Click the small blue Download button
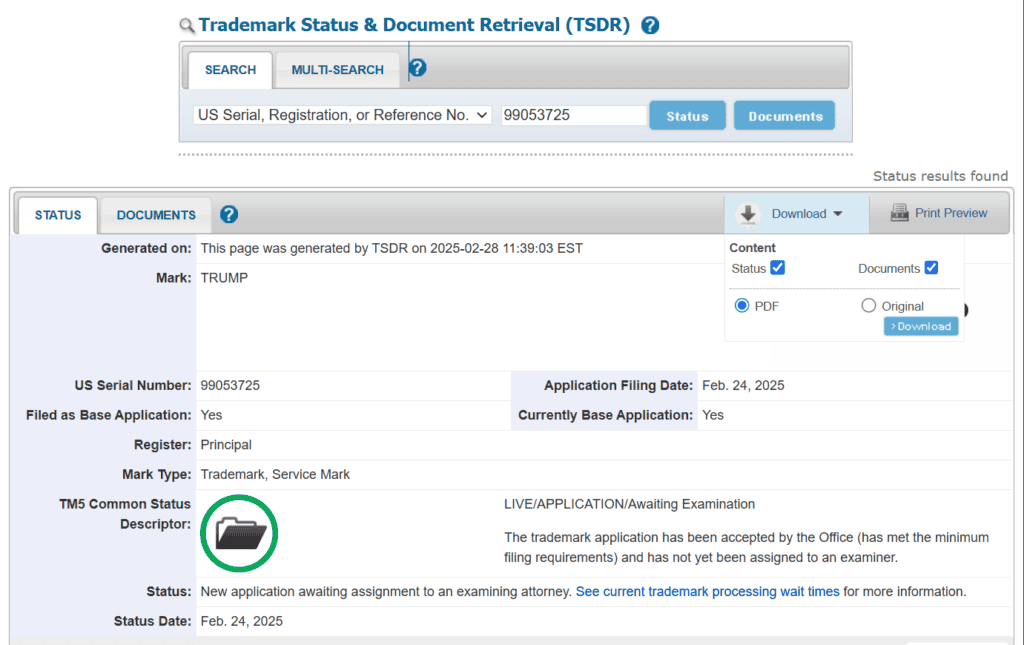This screenshot has width=1024, height=645. pos(921,326)
